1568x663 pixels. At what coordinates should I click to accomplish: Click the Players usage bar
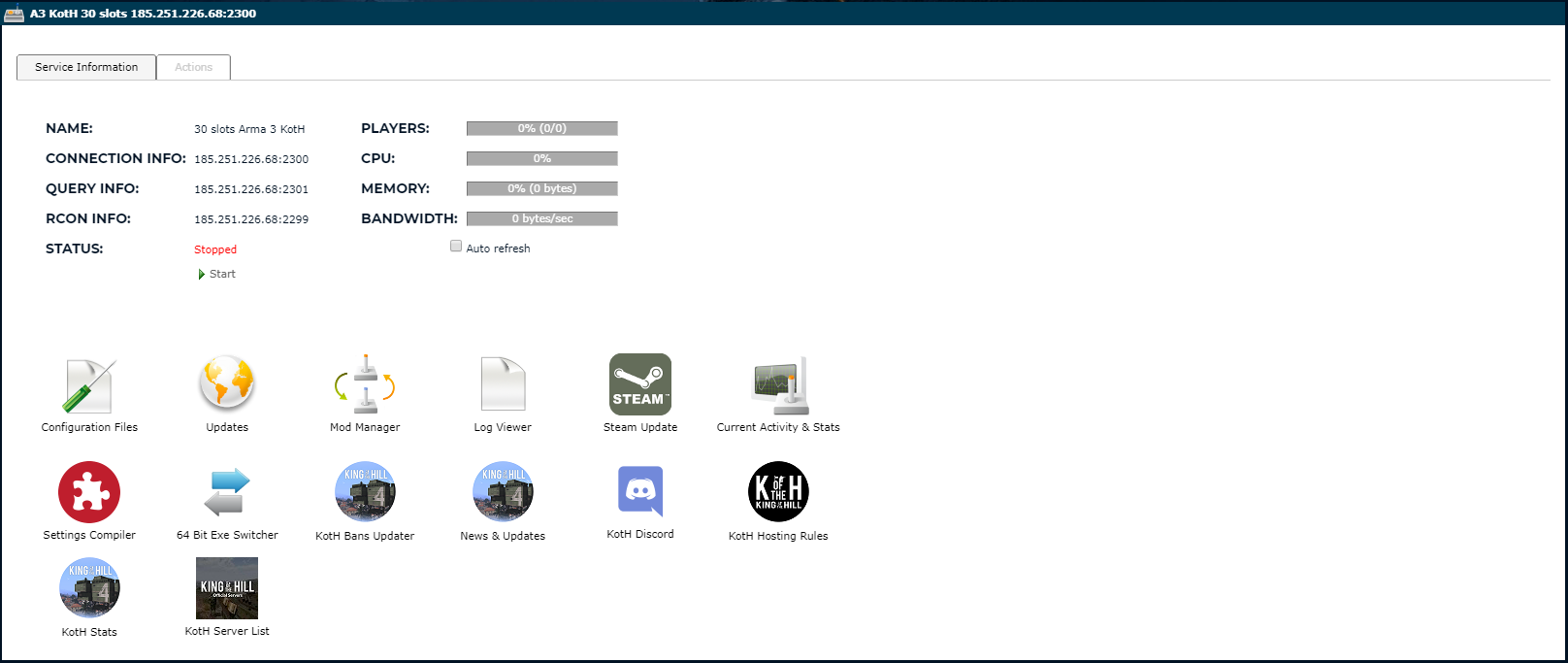pos(541,128)
